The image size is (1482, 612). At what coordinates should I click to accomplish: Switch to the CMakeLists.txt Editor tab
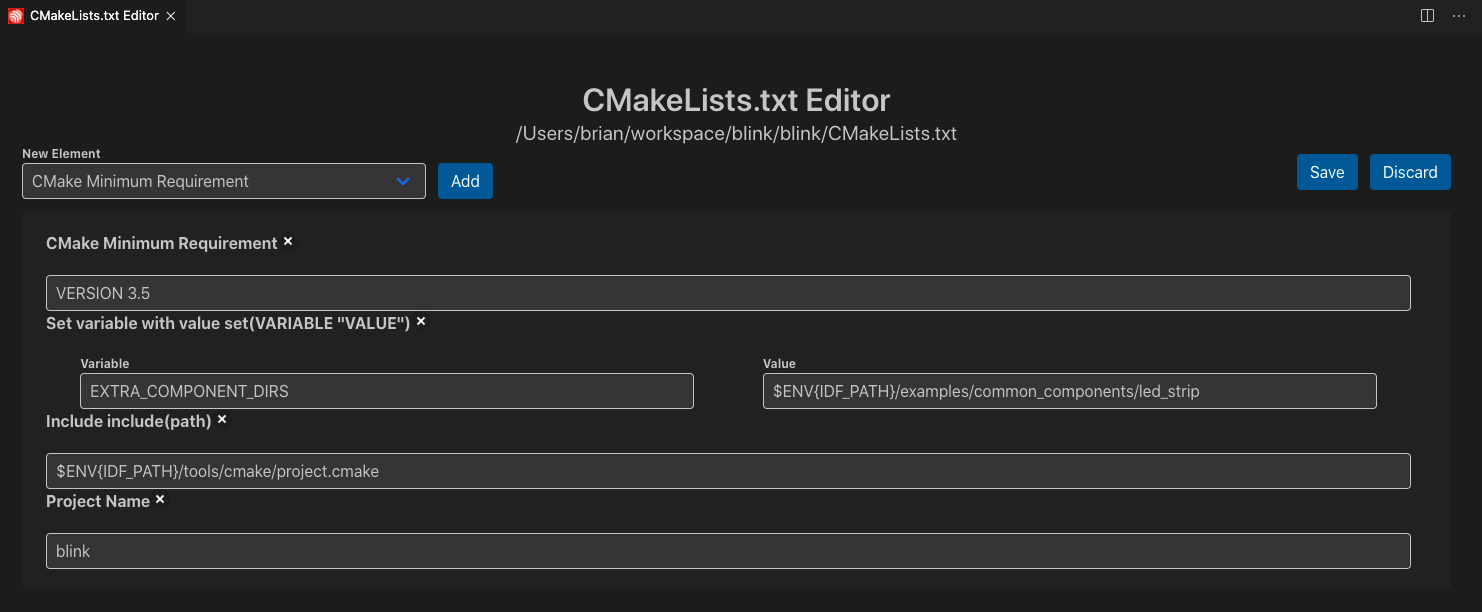90,15
